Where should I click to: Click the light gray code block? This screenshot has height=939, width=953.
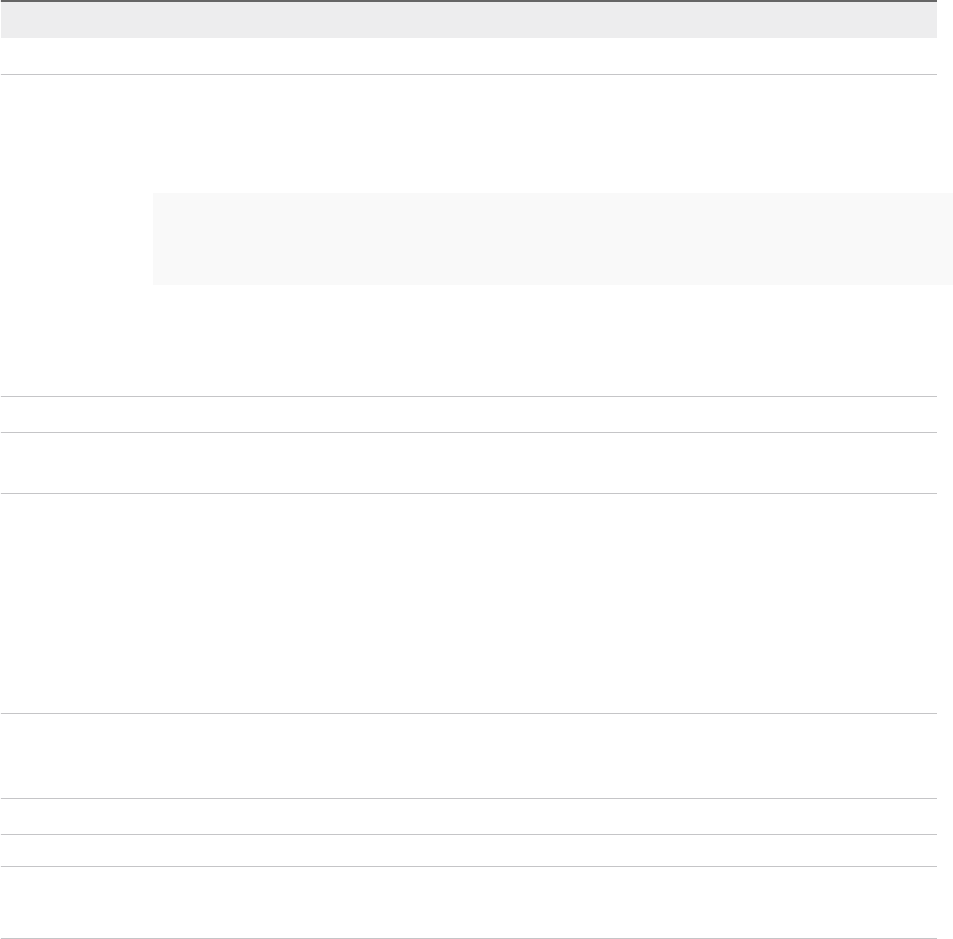(552, 239)
